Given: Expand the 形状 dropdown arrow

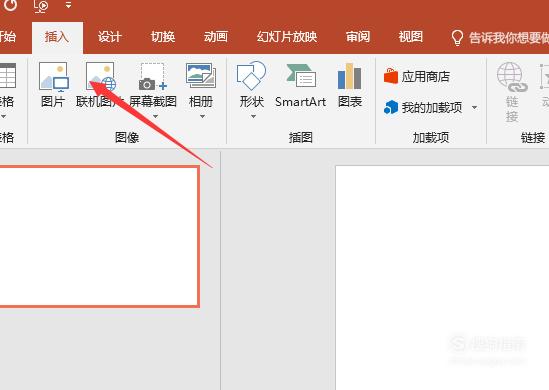Looking at the screenshot, I should coord(253,116).
